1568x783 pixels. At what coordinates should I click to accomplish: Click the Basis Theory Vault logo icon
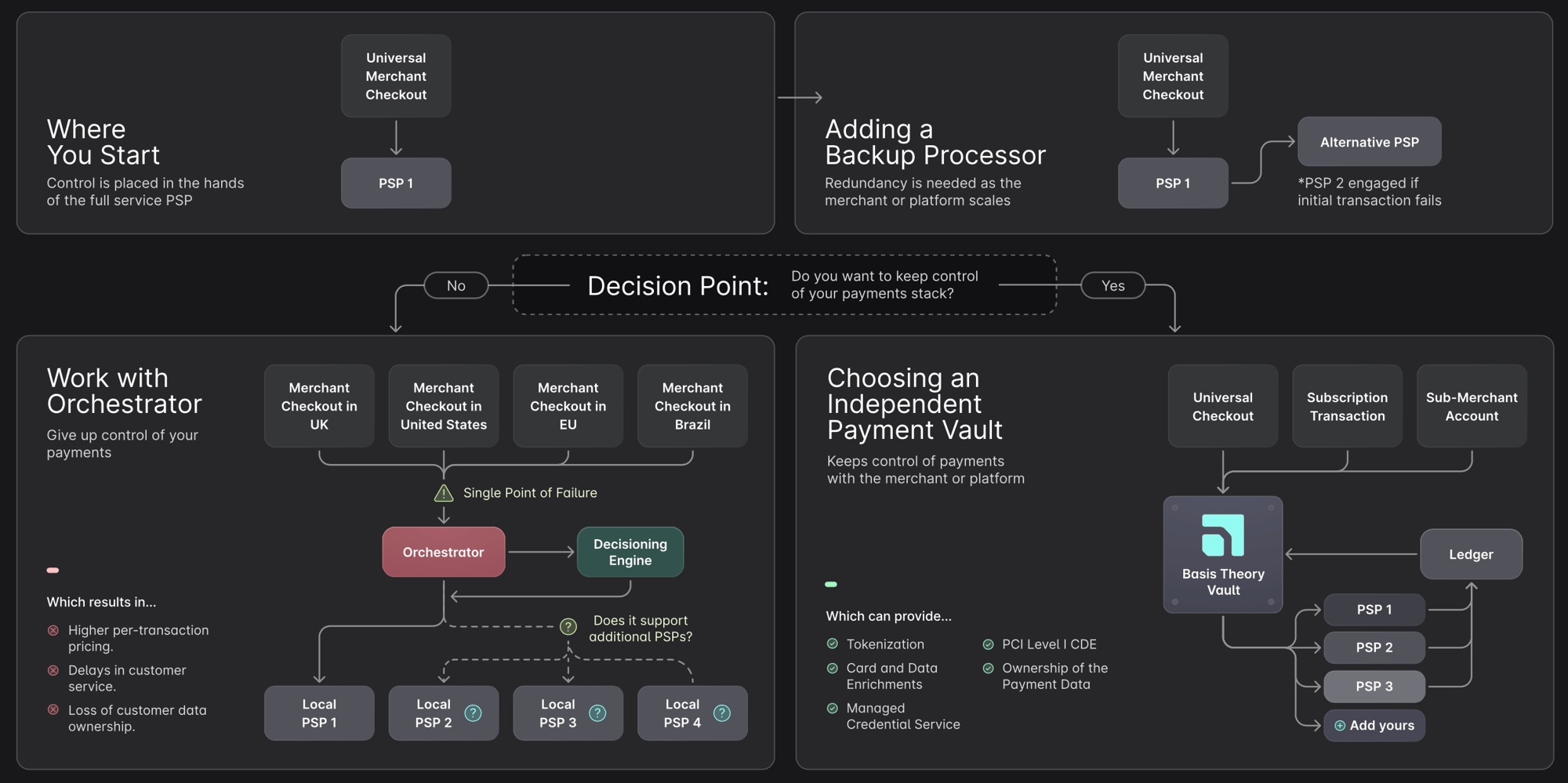pyautogui.click(x=1222, y=535)
